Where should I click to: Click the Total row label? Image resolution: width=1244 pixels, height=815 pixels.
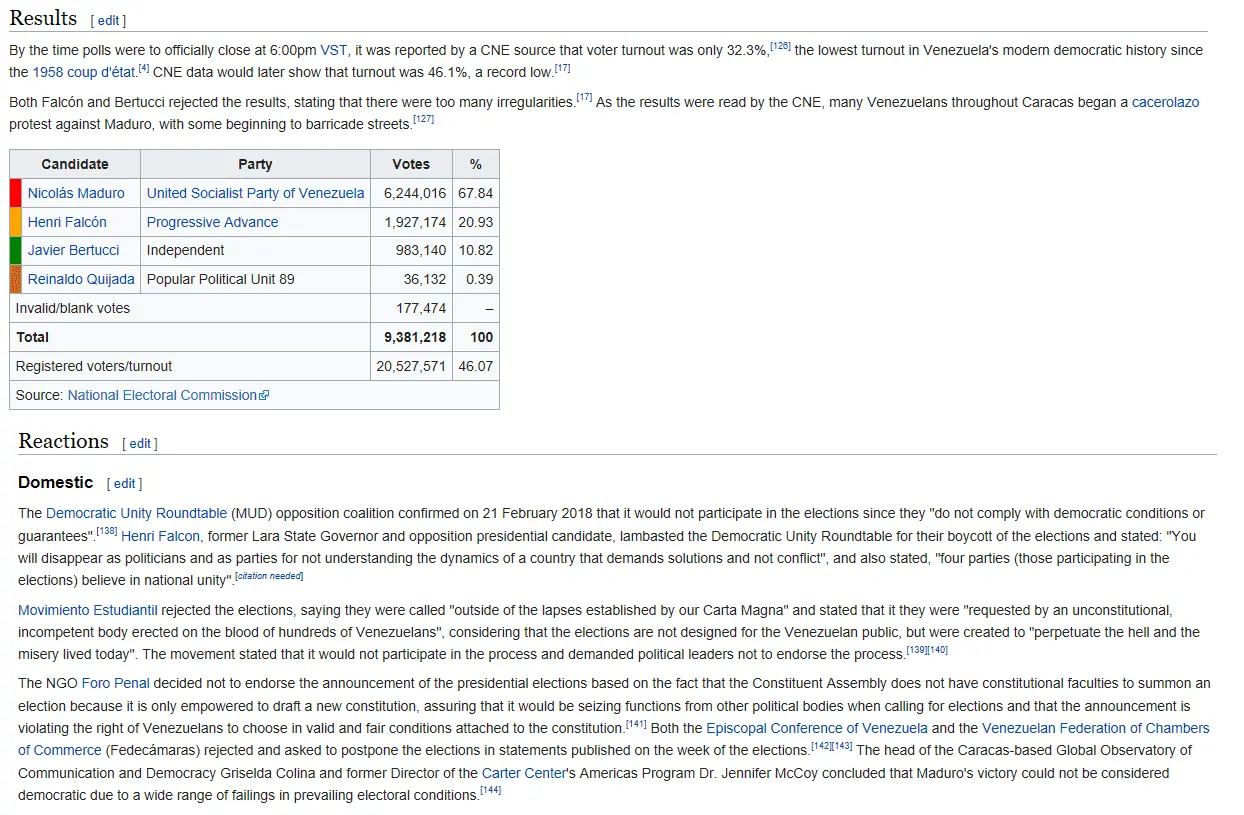point(32,337)
